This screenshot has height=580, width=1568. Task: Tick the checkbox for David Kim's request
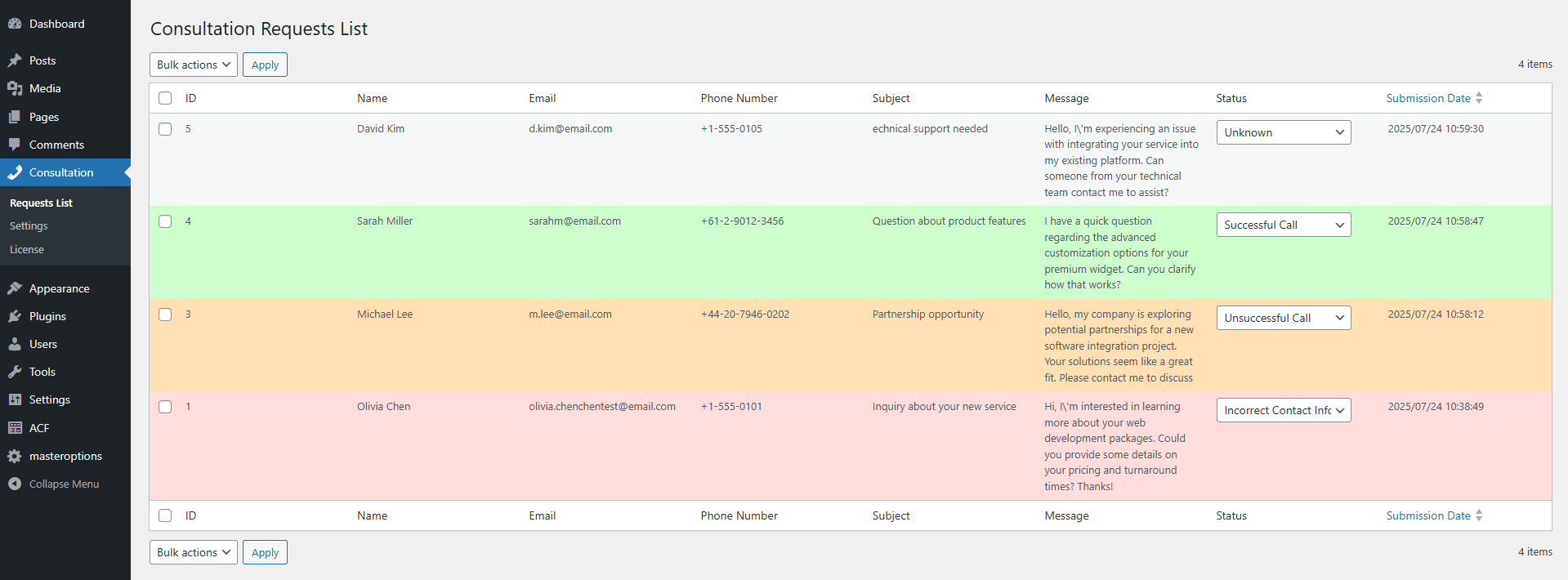165,129
